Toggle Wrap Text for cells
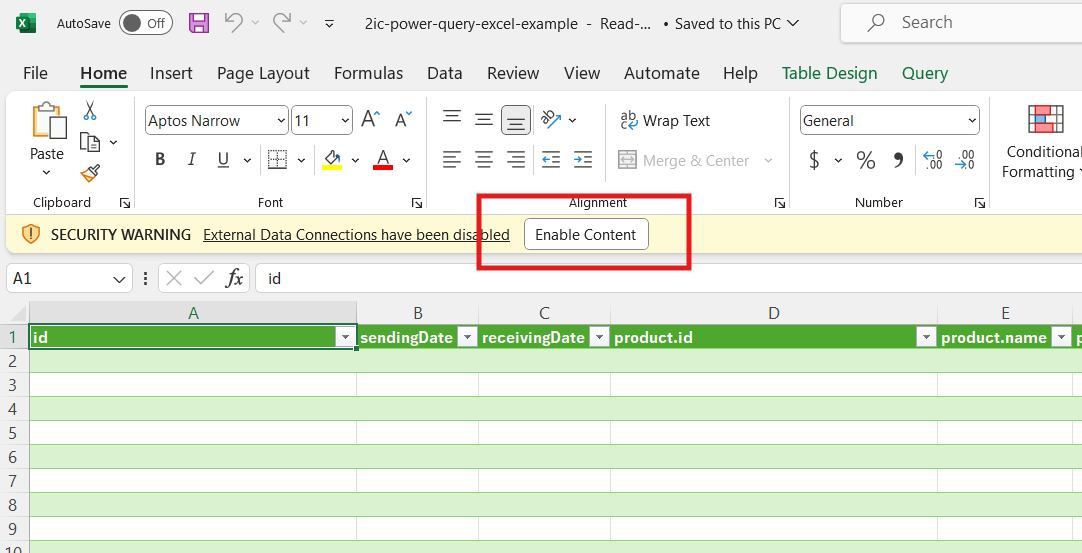The height and width of the screenshot is (553, 1082). click(665, 121)
